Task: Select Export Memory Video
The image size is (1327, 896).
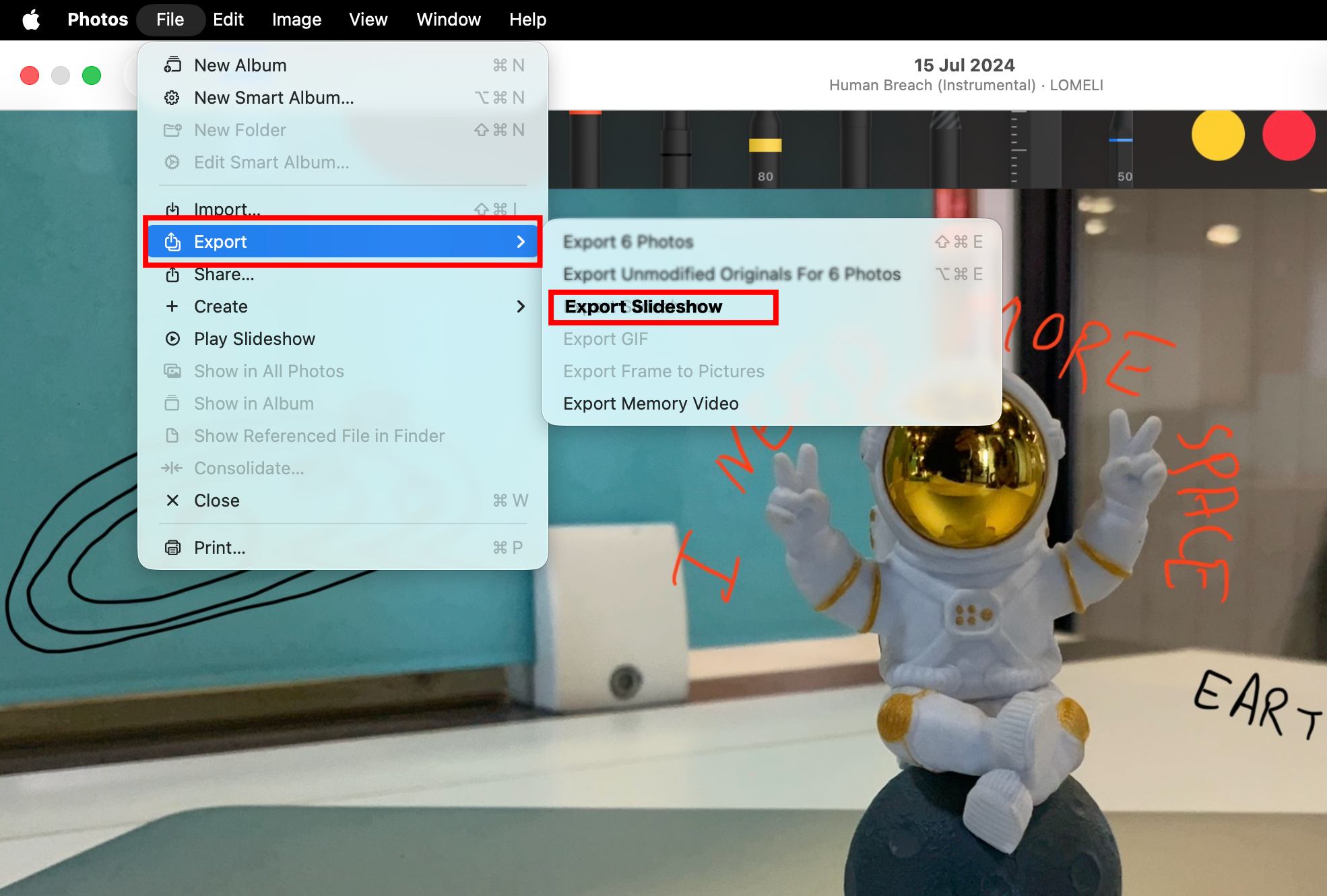Action: click(772, 404)
